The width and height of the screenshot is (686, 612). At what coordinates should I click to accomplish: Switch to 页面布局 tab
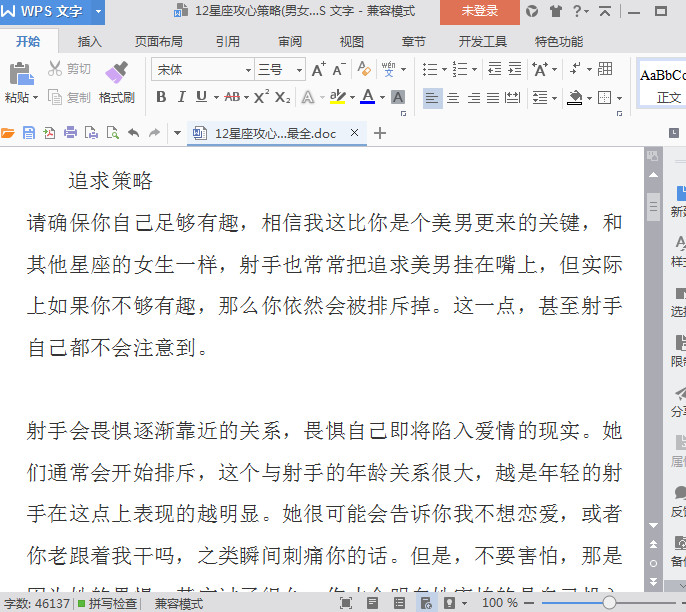(158, 42)
